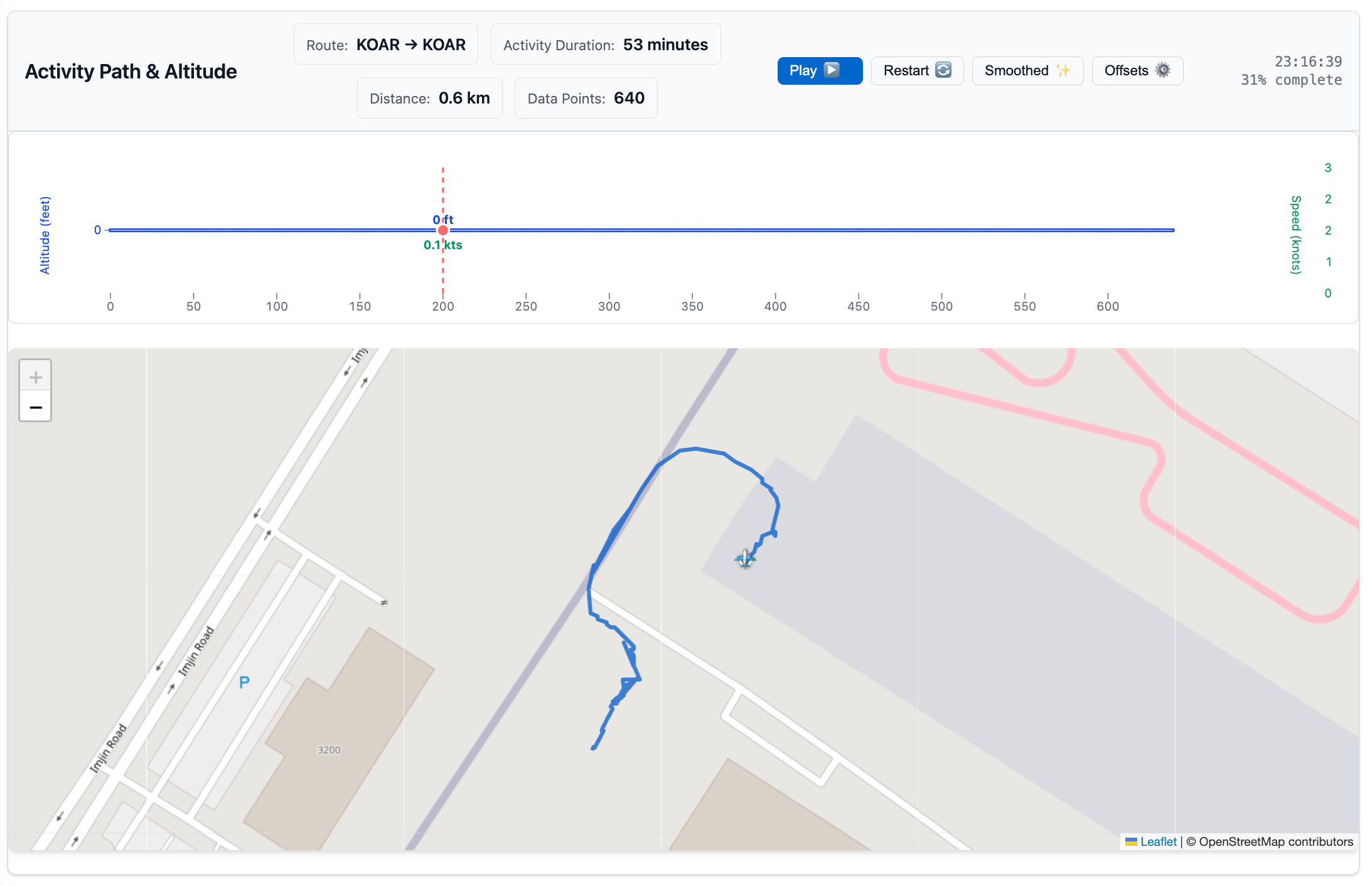The width and height of the screenshot is (1372, 886).
Task: Zoom in on the map
Action: click(x=36, y=376)
